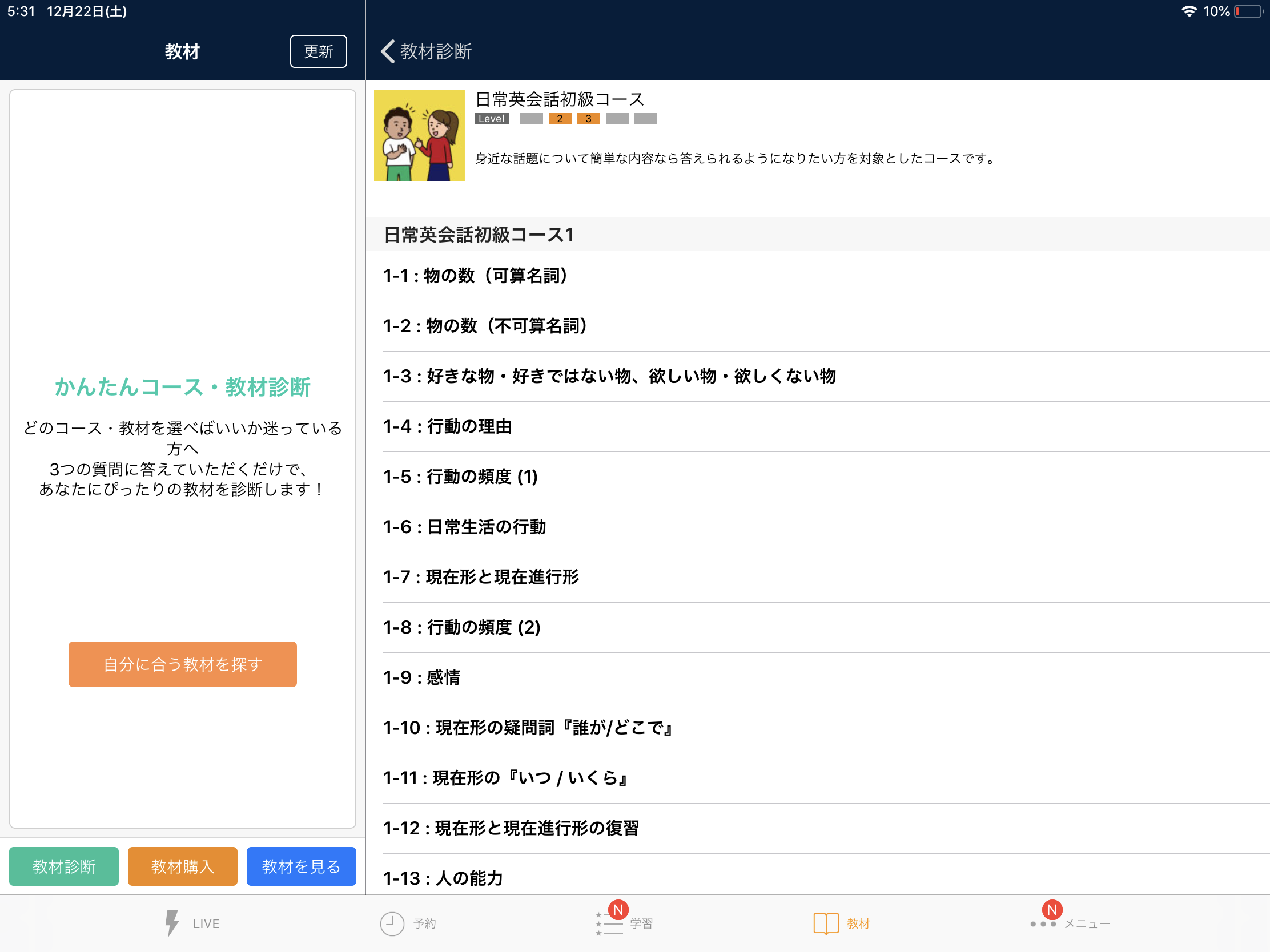Image resolution: width=1270 pixels, height=952 pixels.
Task: Open the course illustration thumbnail
Action: pos(420,136)
